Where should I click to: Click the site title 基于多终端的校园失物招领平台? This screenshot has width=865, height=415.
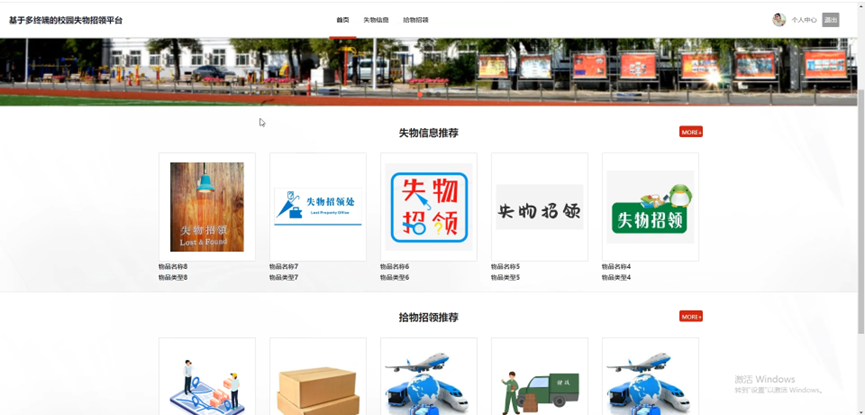pyautogui.click(x=66, y=21)
